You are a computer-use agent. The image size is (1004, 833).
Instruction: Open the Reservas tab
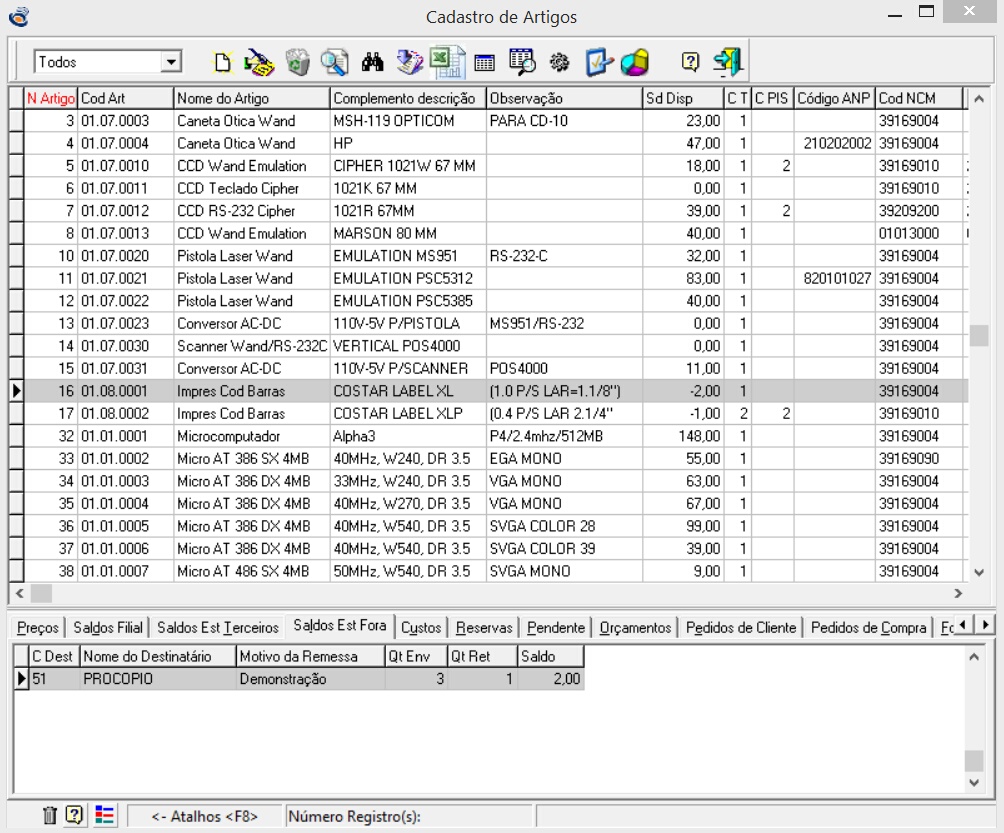(484, 627)
